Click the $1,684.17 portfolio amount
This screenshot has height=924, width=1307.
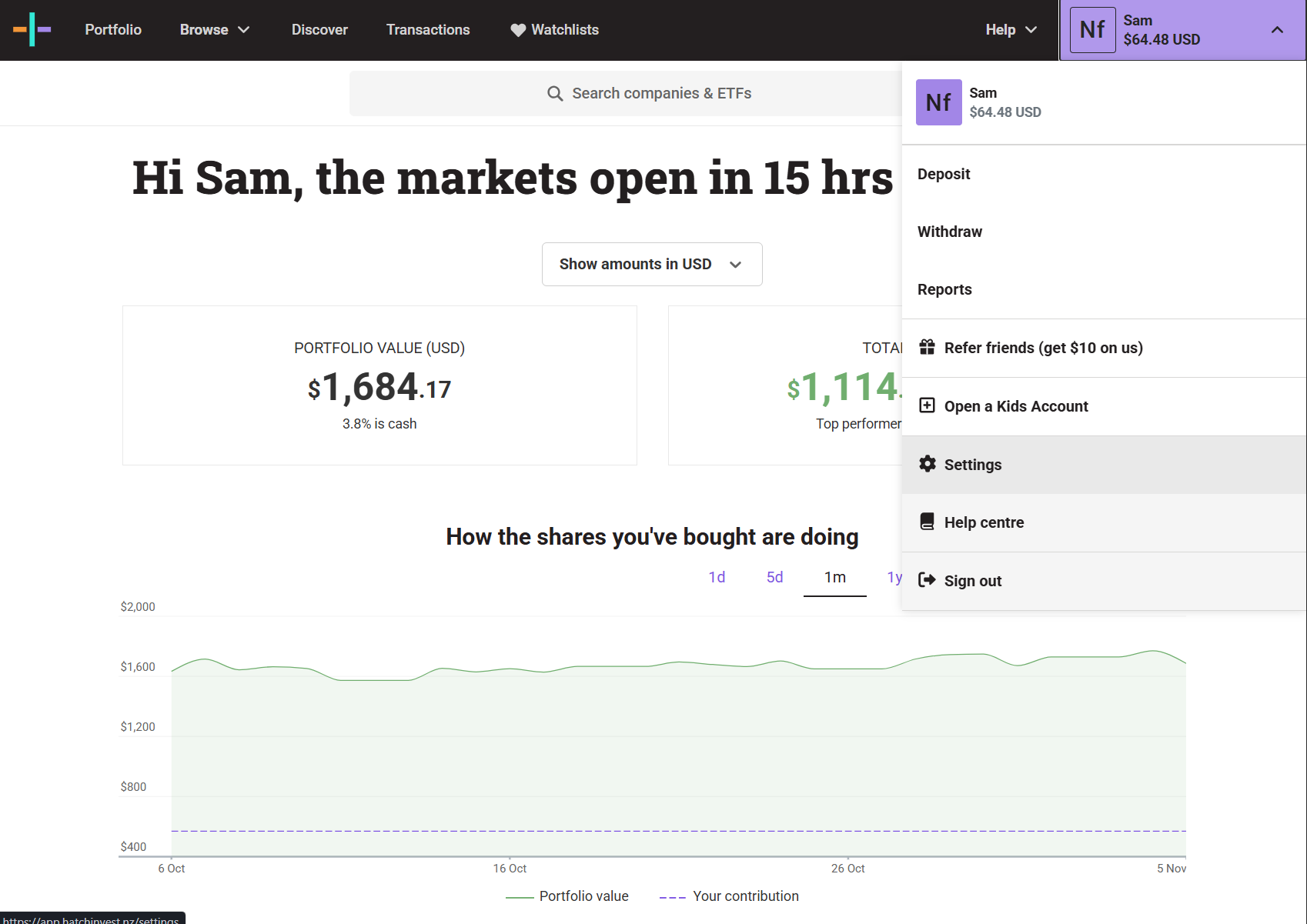coord(379,386)
